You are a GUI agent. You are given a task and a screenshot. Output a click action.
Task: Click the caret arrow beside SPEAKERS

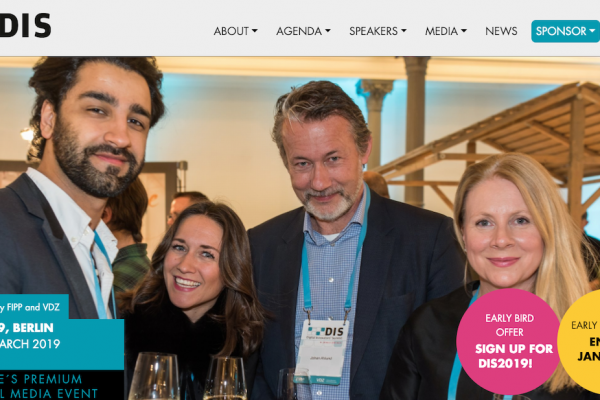tap(404, 31)
